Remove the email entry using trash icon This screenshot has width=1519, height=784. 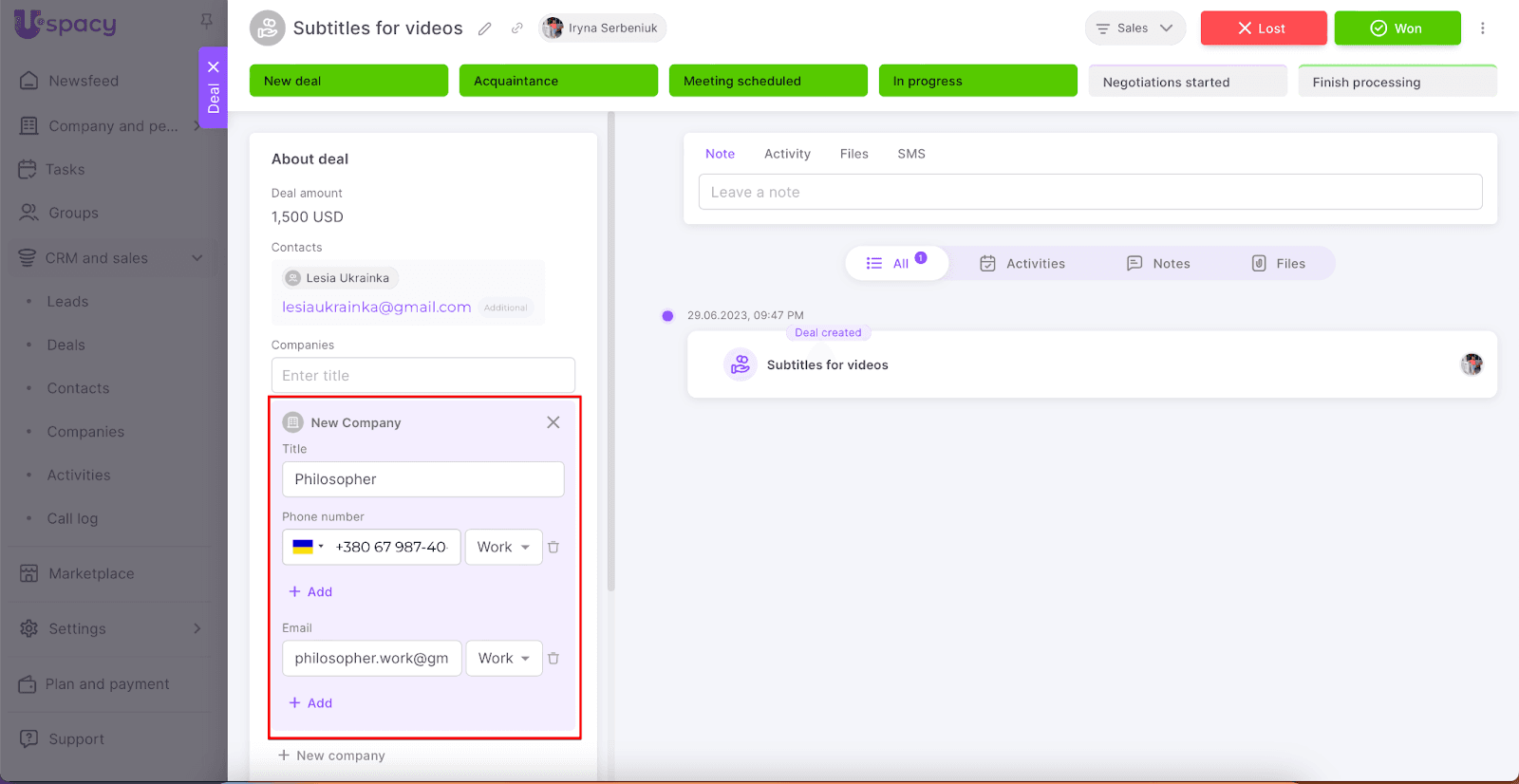pos(553,659)
